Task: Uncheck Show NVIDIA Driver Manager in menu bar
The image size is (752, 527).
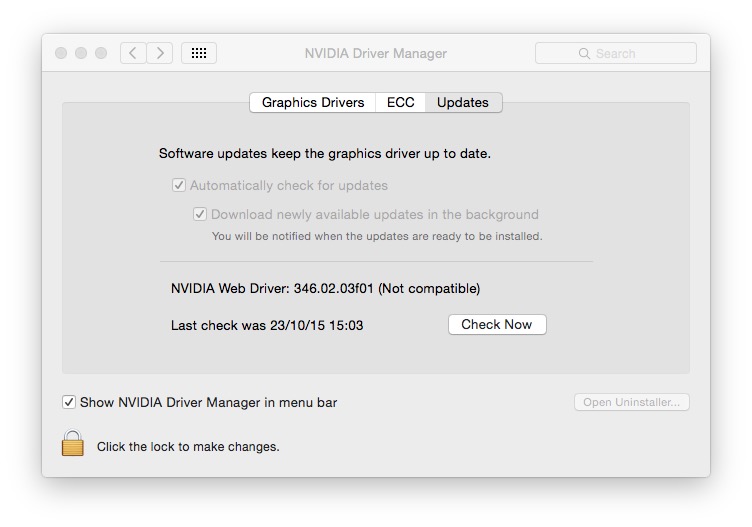Action: click(69, 402)
